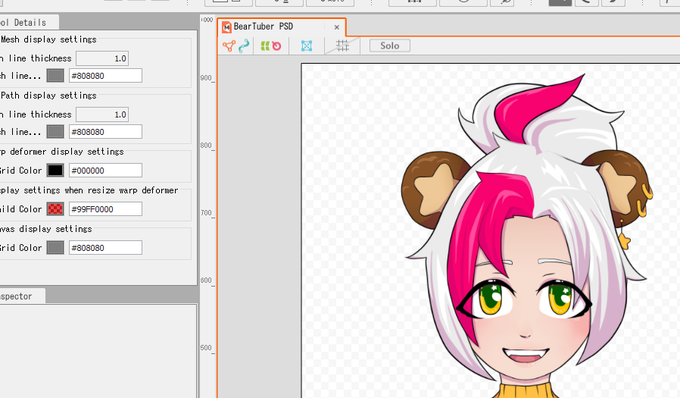Image resolution: width=680 pixels, height=398 pixels.
Task: Click the Path display settings heading
Action: (49, 95)
